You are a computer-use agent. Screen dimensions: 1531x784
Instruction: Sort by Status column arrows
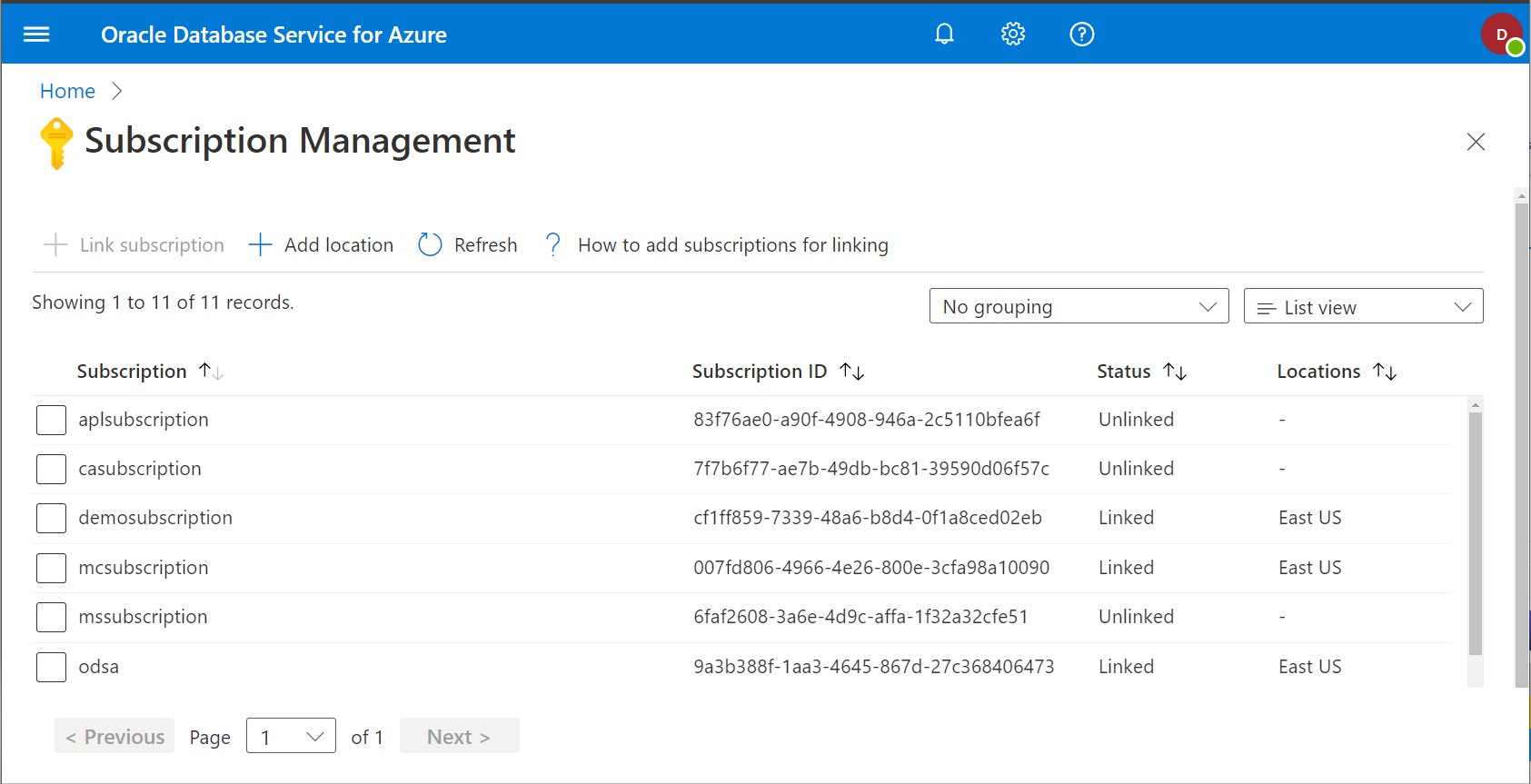[x=1175, y=372]
